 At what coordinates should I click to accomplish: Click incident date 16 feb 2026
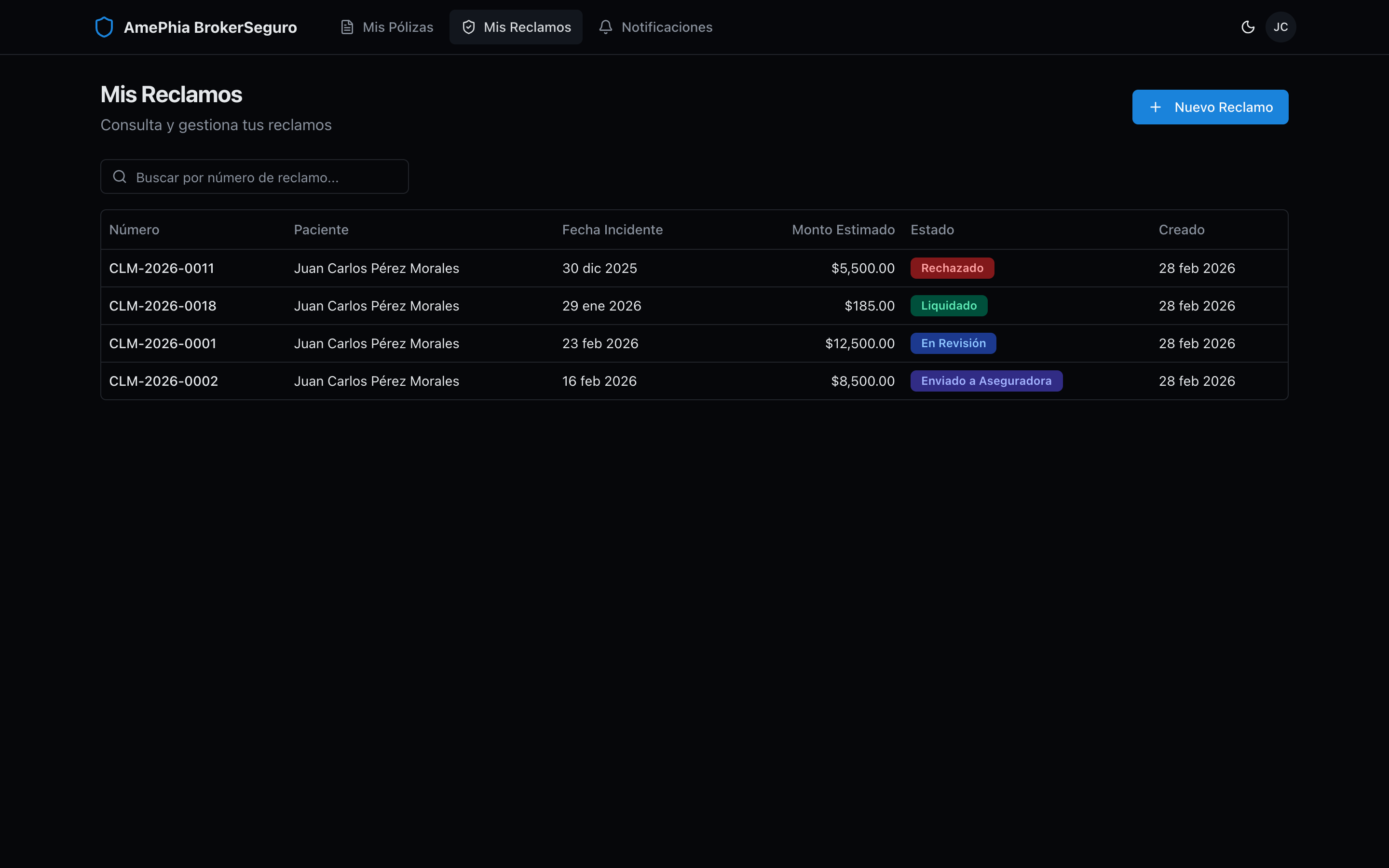pos(599,381)
